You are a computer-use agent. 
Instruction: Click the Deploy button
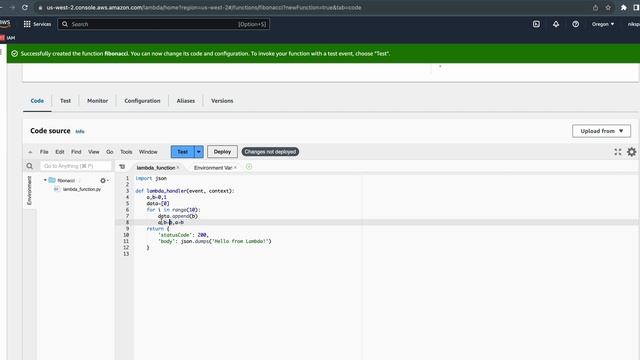(x=222, y=152)
